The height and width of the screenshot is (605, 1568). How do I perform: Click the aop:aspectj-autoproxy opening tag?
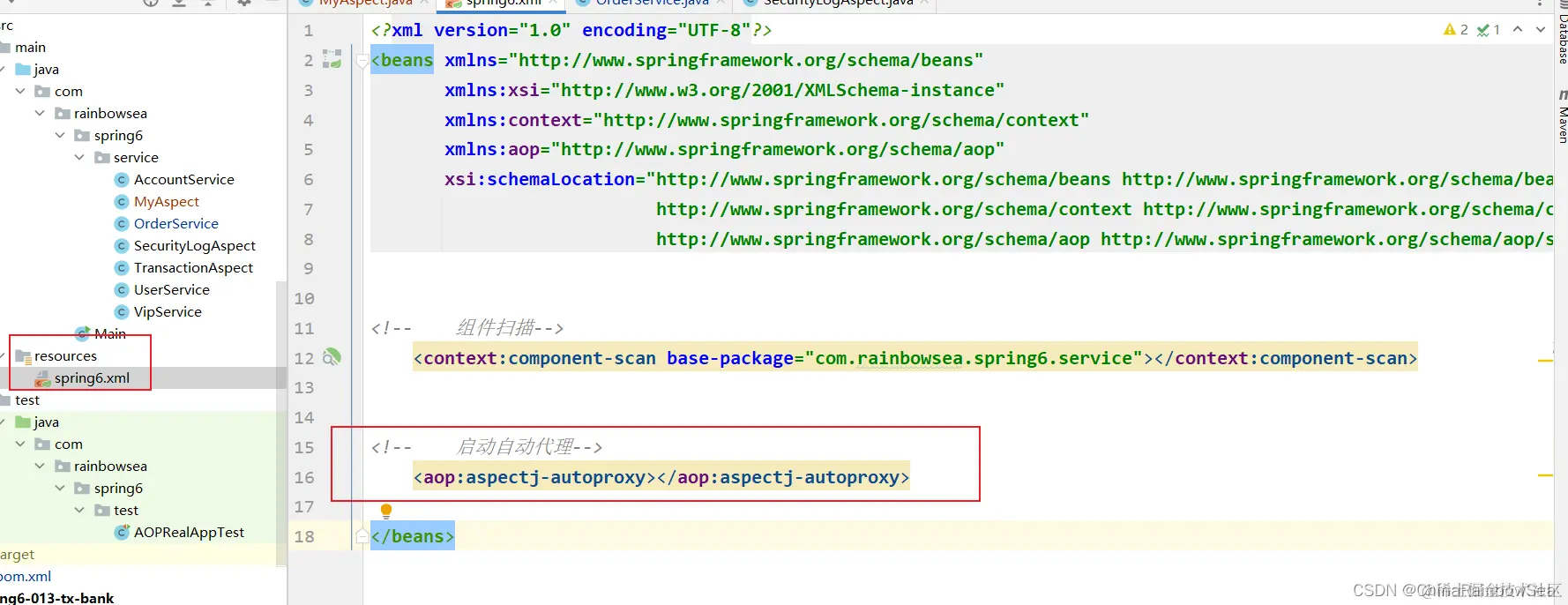click(534, 477)
